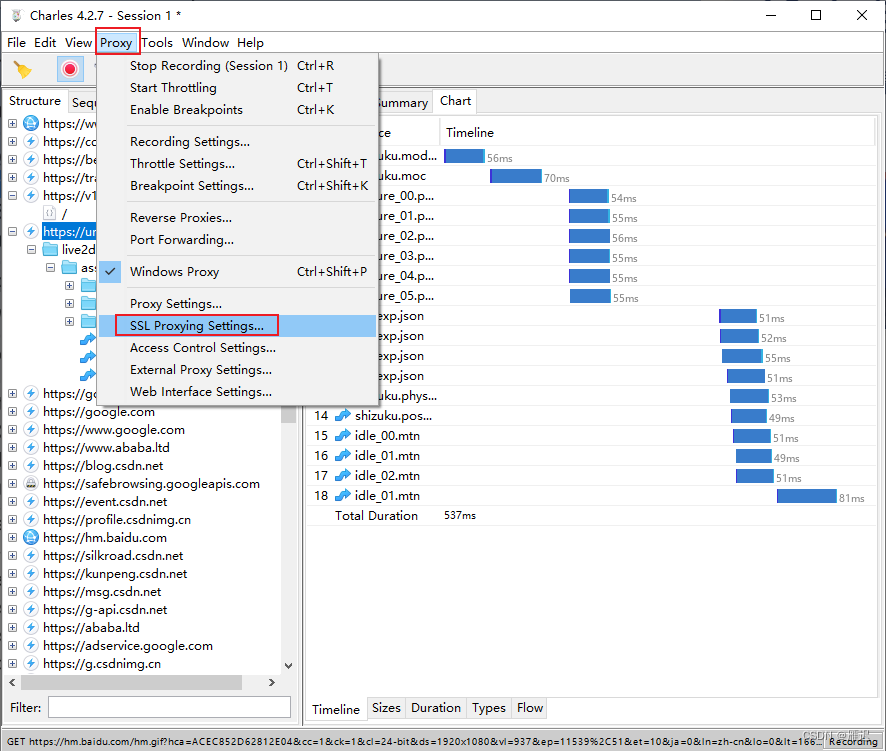Click the red record button icon
The height and width of the screenshot is (751, 886).
[x=70, y=69]
